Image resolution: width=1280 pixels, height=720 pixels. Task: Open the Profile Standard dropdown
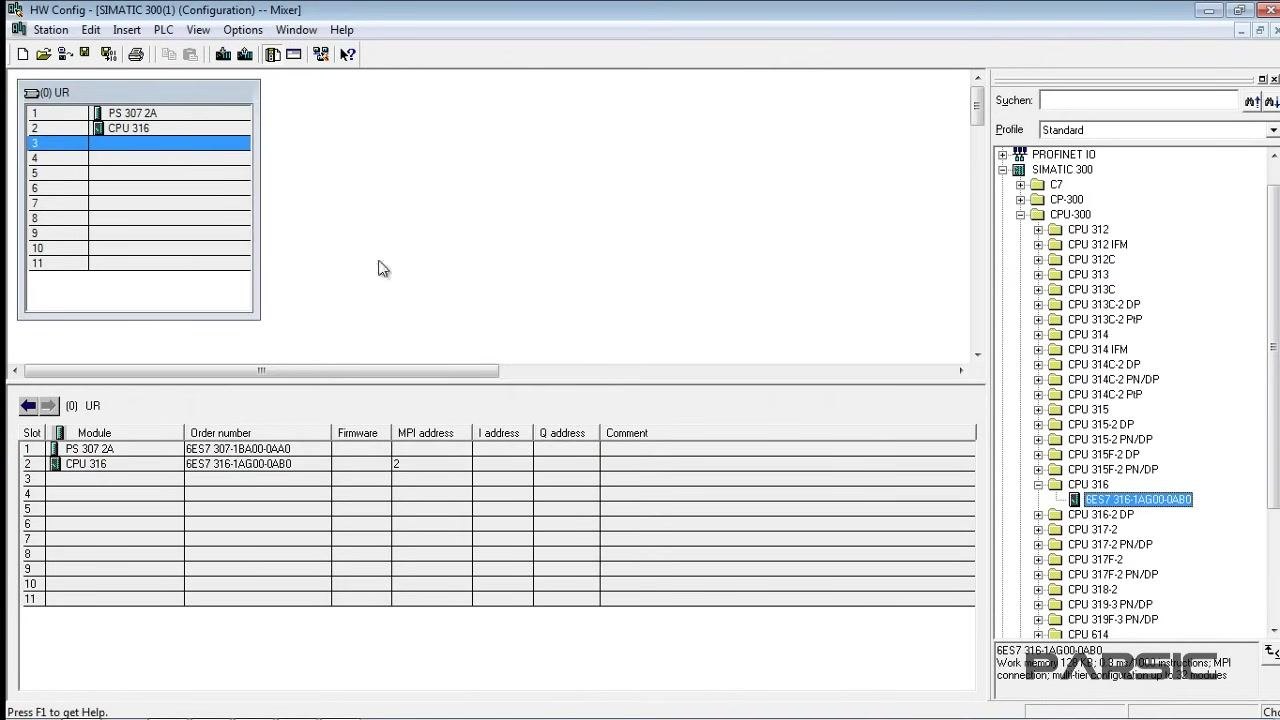(x=1272, y=130)
